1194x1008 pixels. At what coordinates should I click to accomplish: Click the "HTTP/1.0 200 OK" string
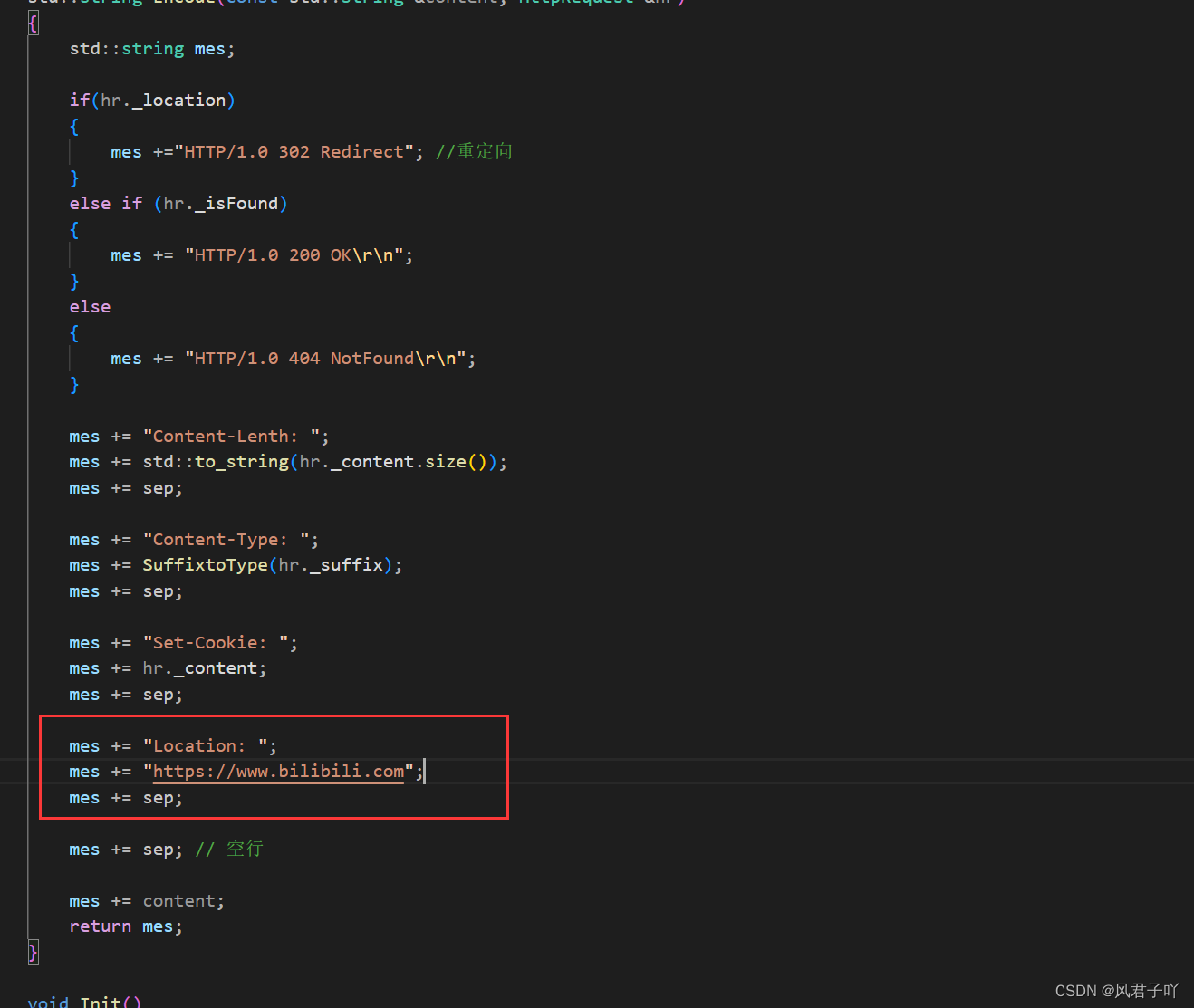(x=294, y=255)
